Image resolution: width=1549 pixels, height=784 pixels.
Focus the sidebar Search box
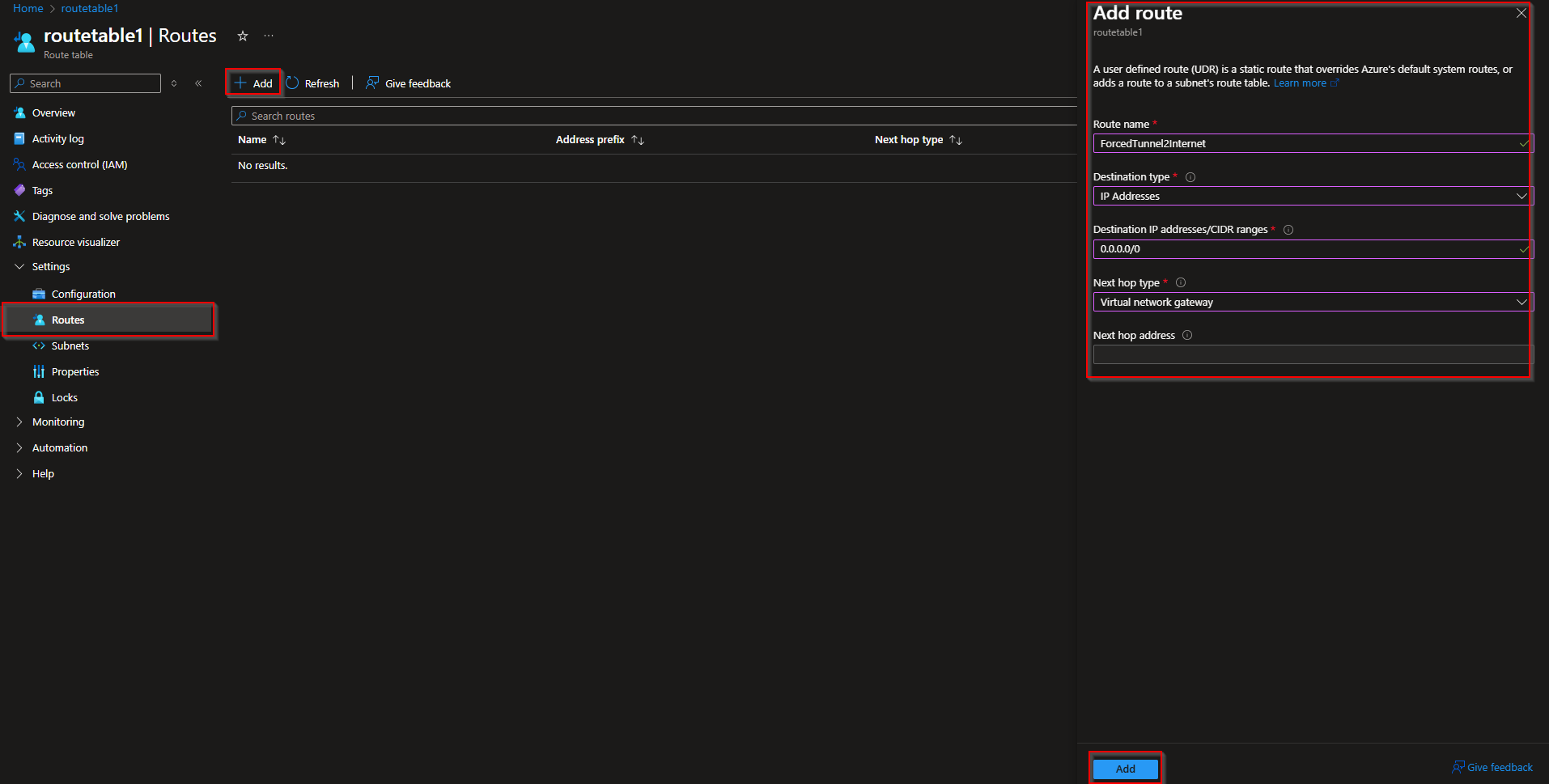pyautogui.click(x=85, y=83)
